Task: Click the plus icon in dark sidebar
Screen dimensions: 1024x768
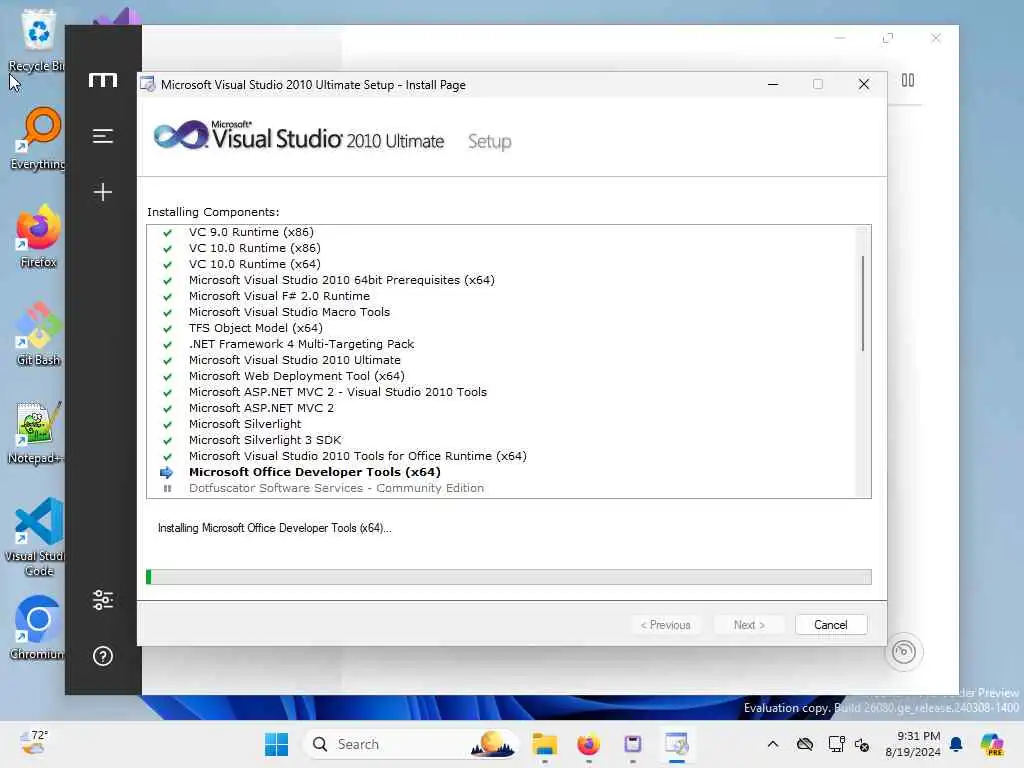Action: (103, 192)
